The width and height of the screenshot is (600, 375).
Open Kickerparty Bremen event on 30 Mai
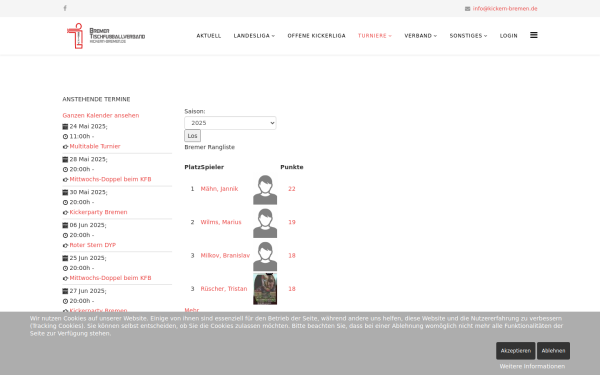98,212
